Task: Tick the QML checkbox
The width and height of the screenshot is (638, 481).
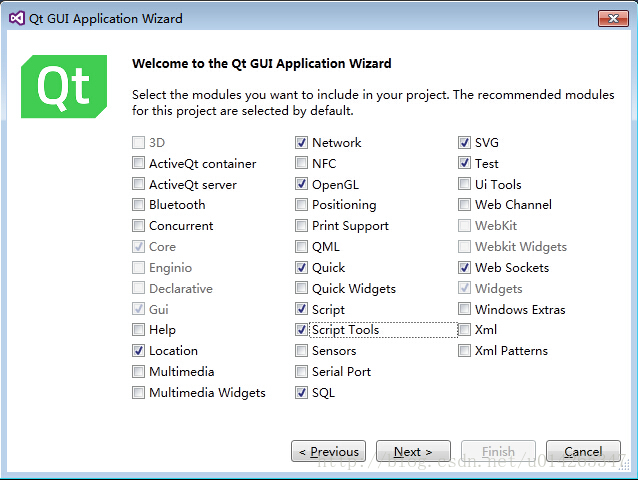Action: click(301, 246)
